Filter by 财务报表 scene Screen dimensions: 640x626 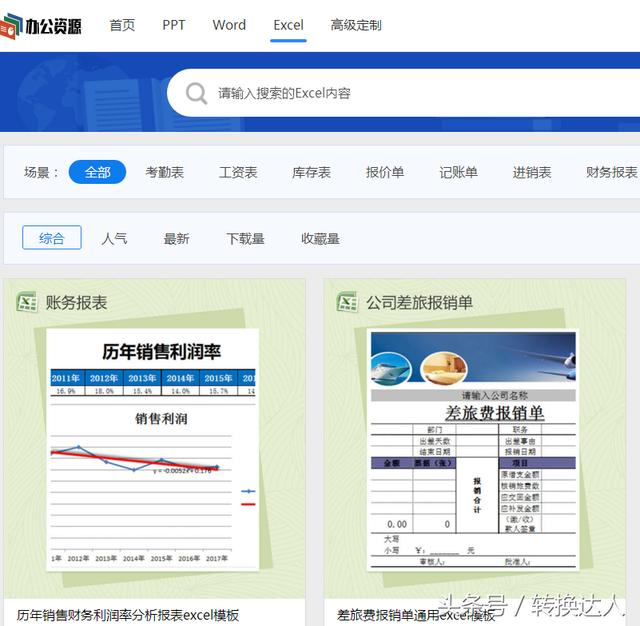tap(612, 172)
